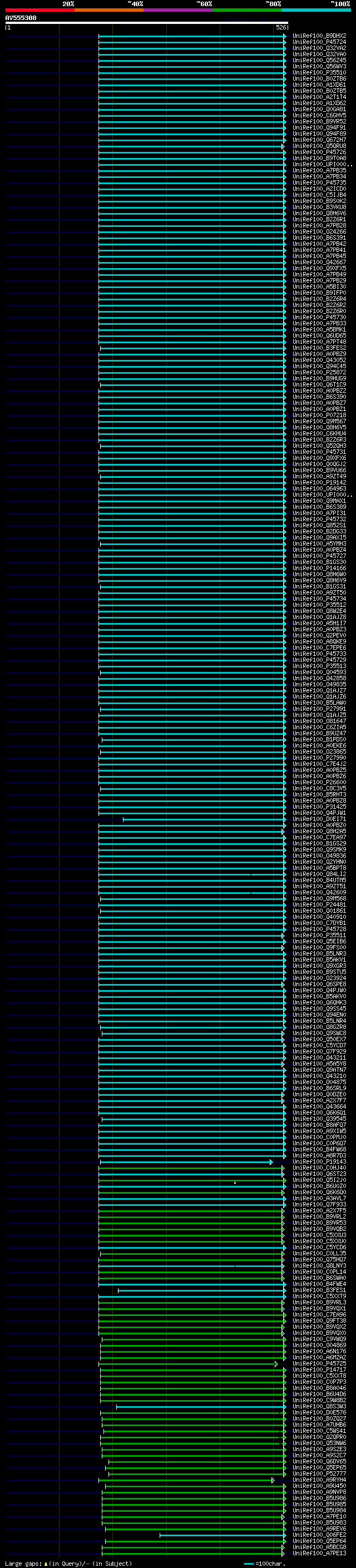Open the UniRef100_Q7F933 hit label

pyautogui.click(x=319, y=1204)
